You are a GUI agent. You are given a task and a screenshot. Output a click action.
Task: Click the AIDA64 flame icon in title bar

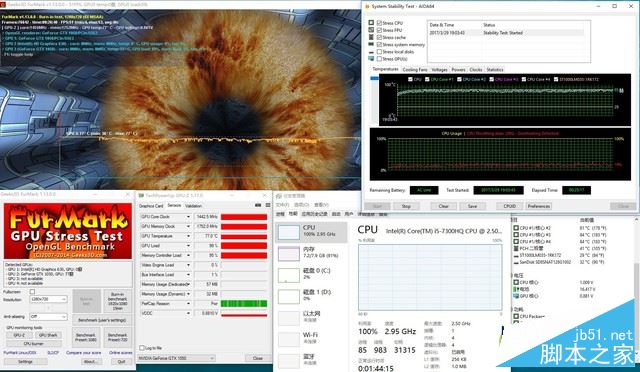[367, 7]
